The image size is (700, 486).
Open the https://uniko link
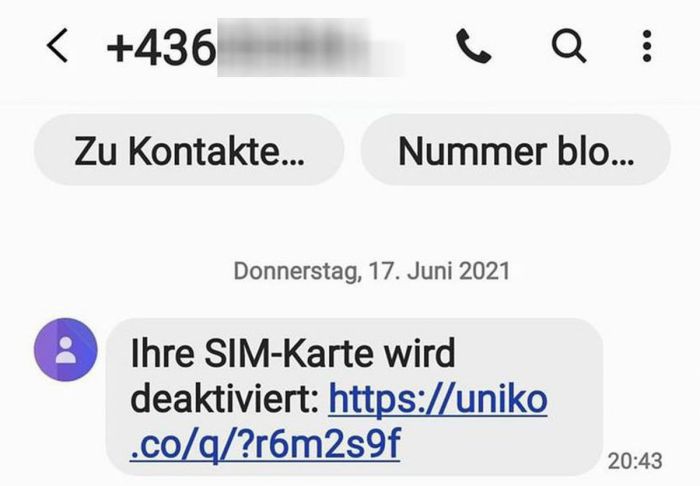(x=438, y=399)
